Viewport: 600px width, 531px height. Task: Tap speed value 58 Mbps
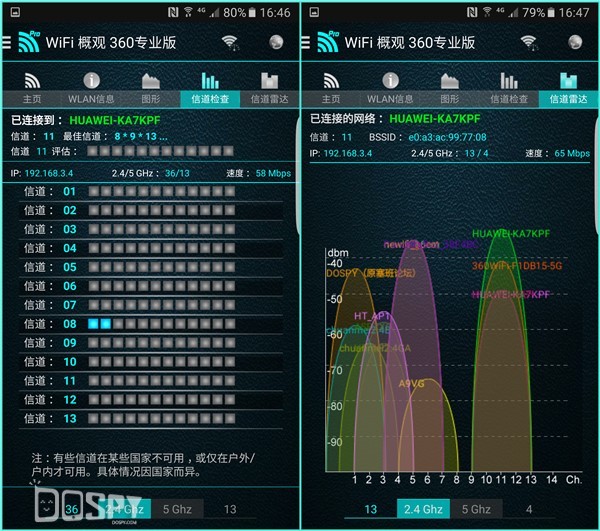pos(273,173)
